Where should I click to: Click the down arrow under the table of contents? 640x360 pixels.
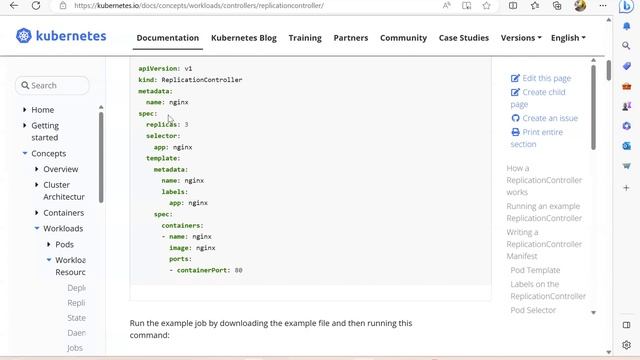(x=593, y=313)
